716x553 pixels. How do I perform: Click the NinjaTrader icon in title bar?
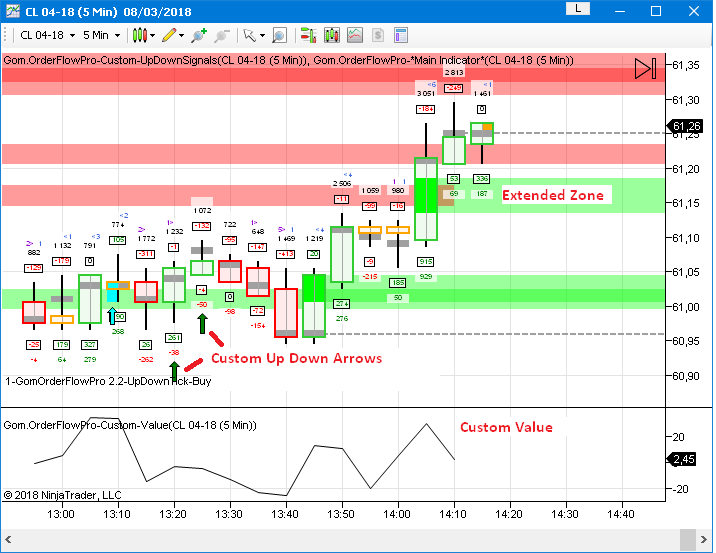[13, 11]
